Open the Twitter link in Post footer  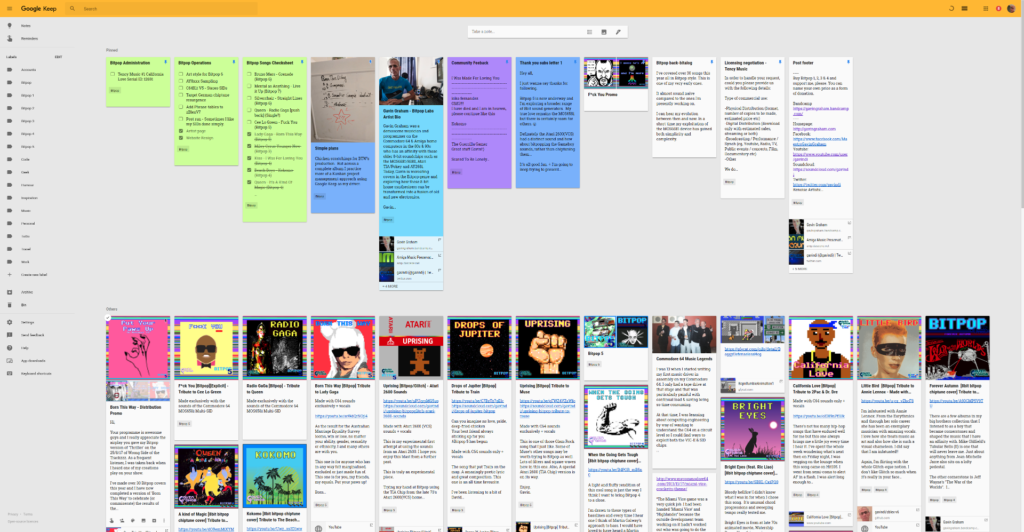(x=817, y=185)
